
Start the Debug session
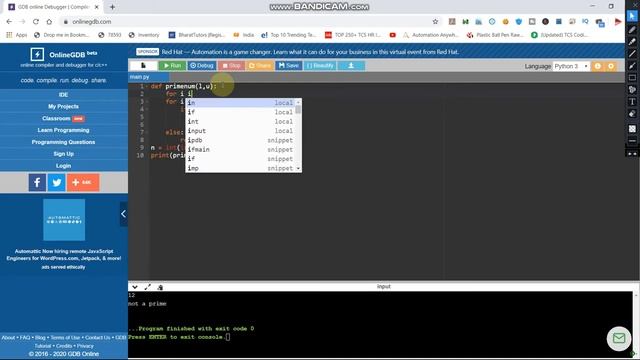coord(202,66)
